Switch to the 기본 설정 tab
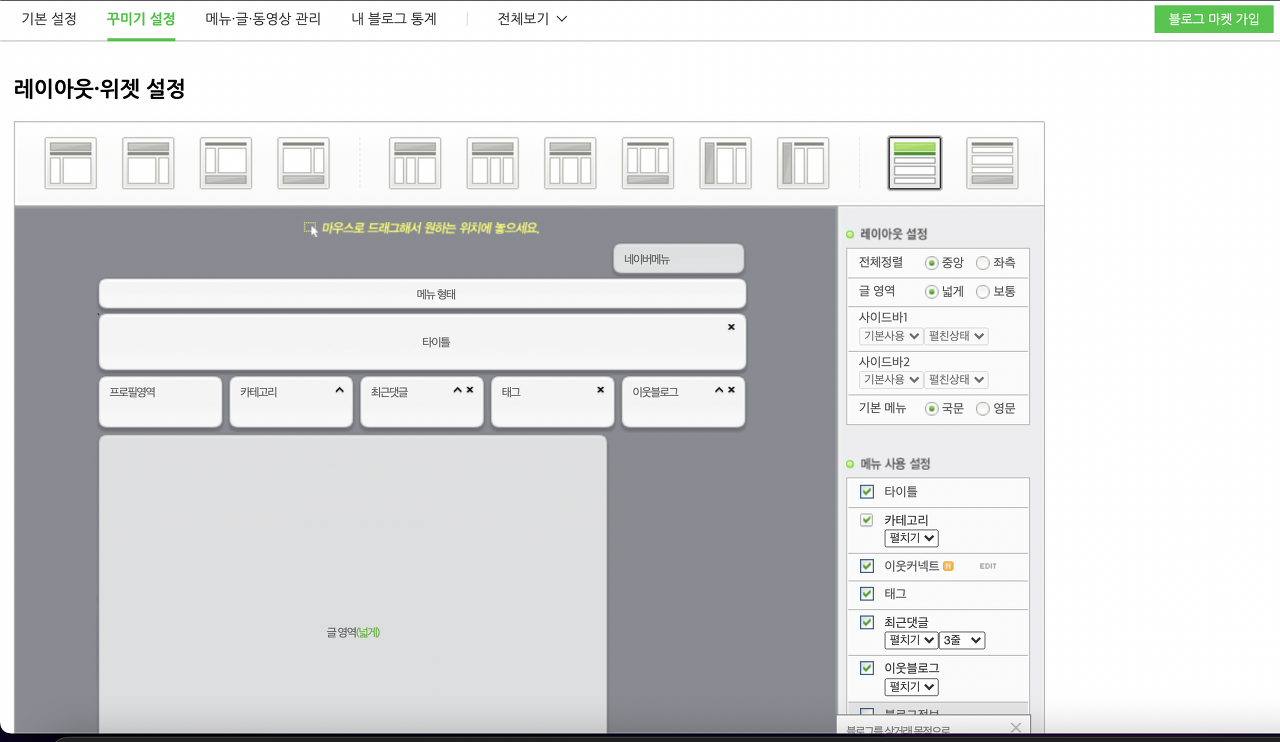This screenshot has height=742, width=1280. (49, 19)
